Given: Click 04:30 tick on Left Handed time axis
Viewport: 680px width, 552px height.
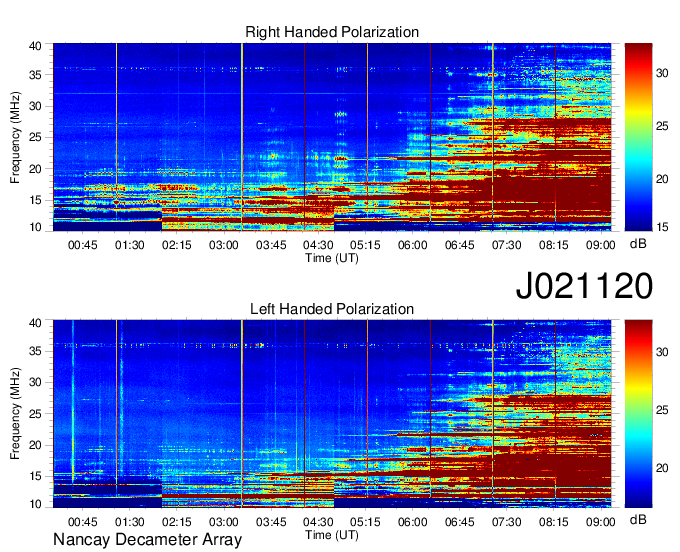Looking at the screenshot, I should (x=318, y=522).
